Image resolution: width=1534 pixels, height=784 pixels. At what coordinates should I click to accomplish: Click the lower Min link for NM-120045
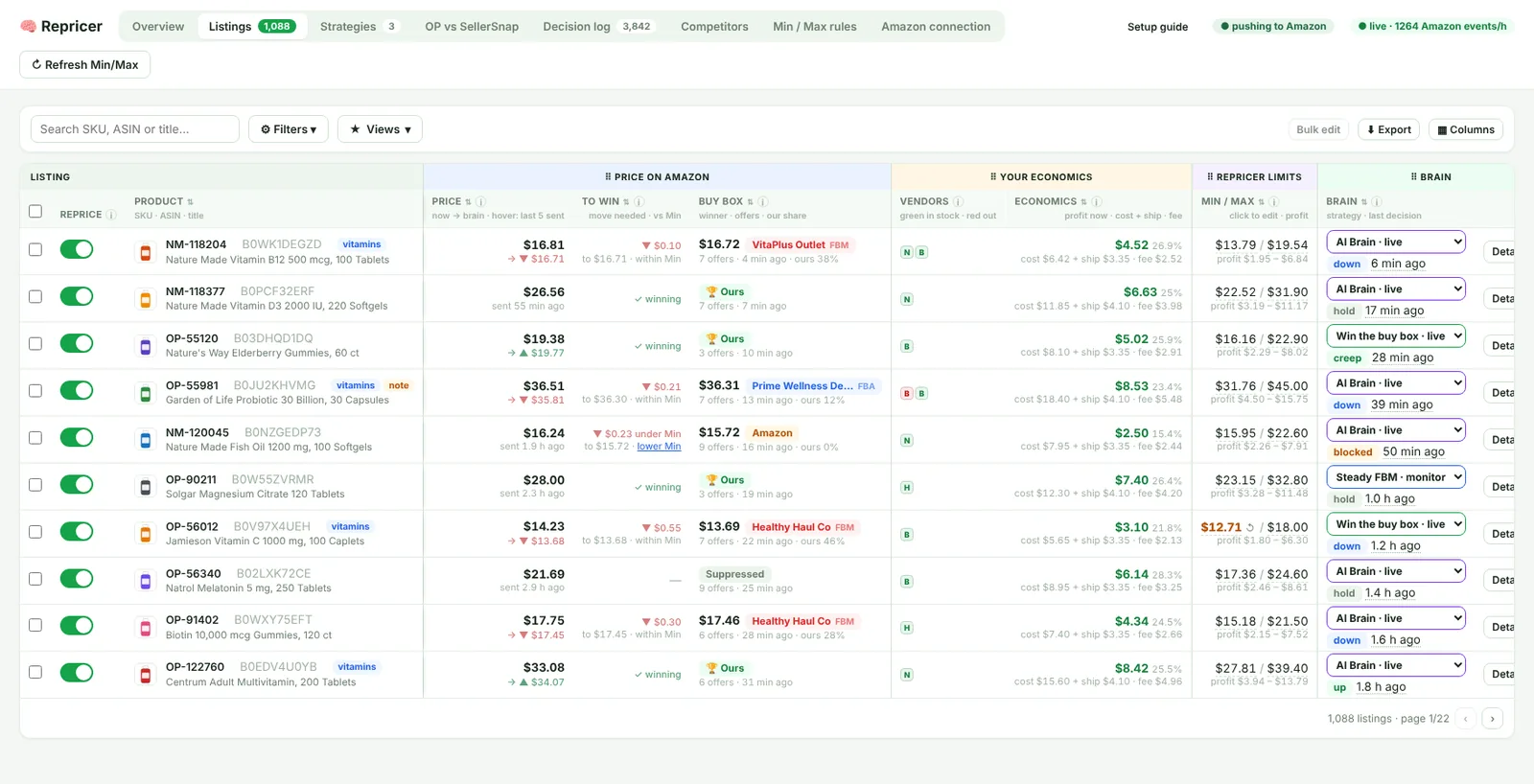tap(659, 447)
